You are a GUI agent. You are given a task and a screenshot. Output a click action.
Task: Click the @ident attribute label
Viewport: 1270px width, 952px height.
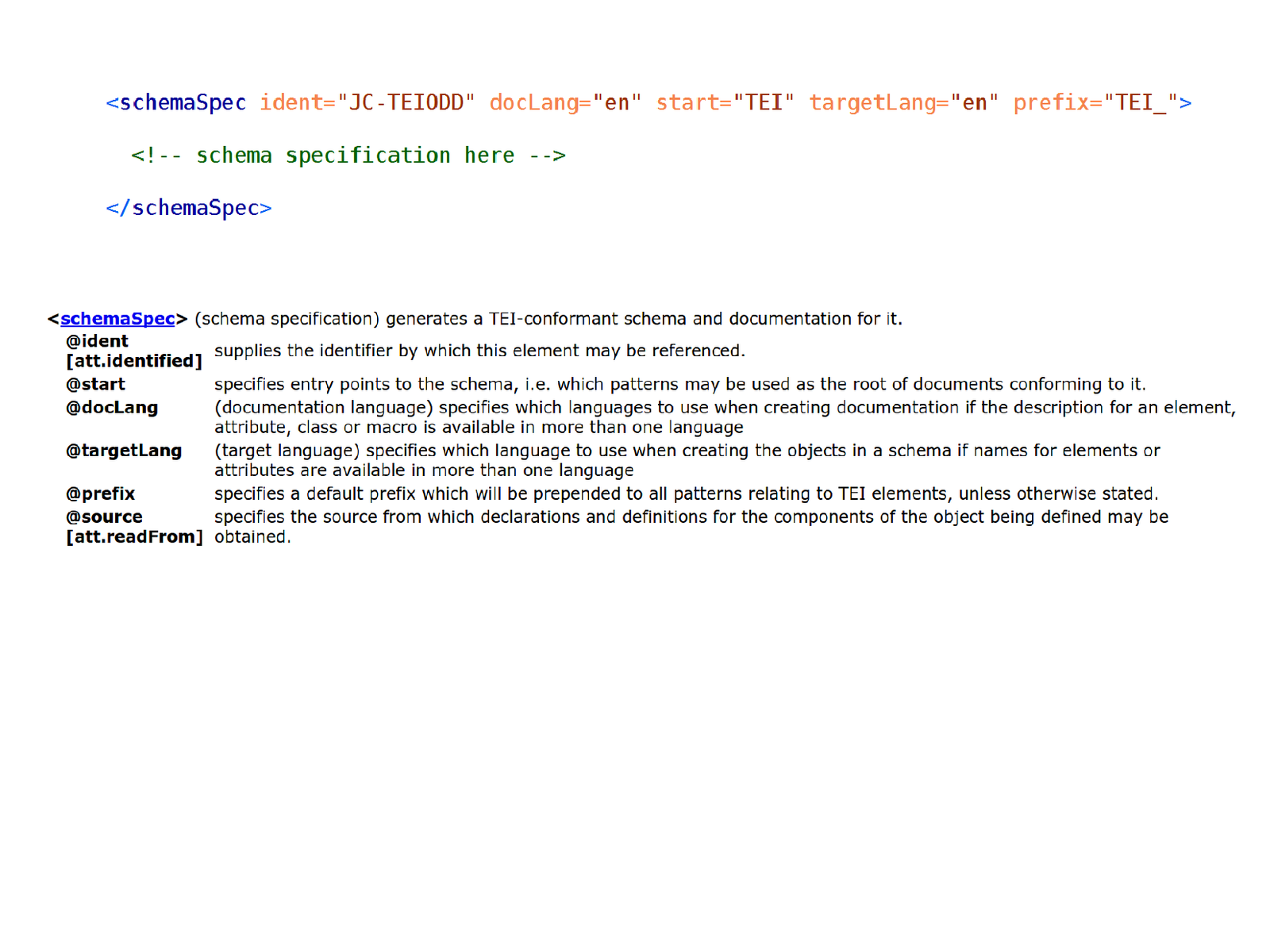coord(97,341)
